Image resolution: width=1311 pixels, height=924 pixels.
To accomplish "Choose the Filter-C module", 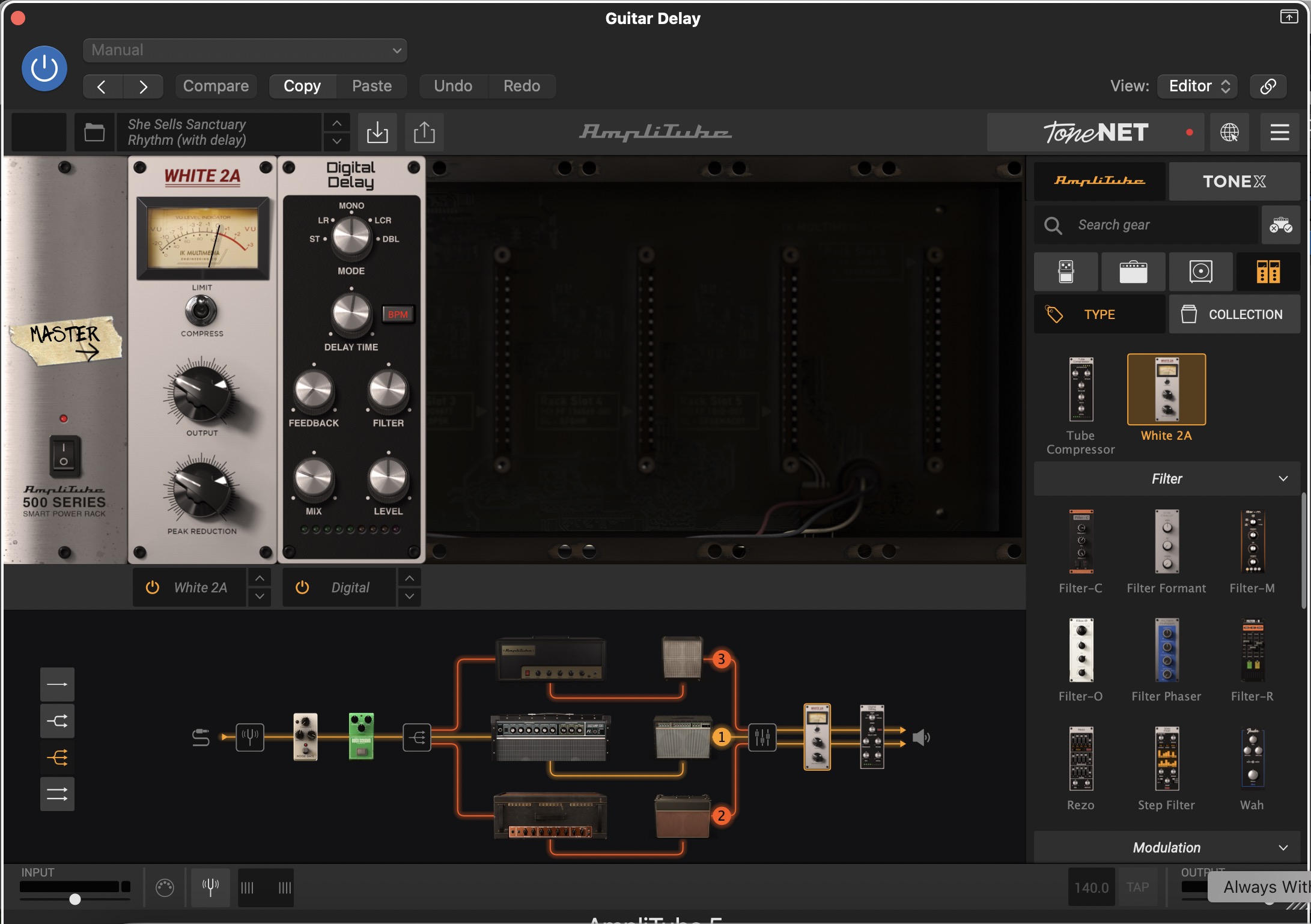I will point(1081,542).
